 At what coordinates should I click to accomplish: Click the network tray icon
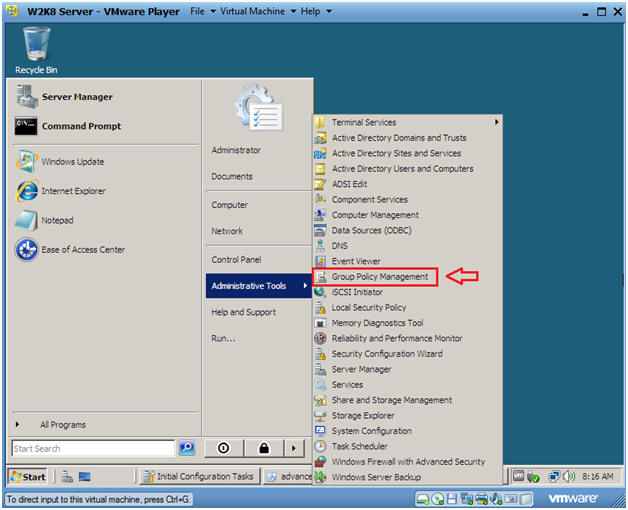554,476
